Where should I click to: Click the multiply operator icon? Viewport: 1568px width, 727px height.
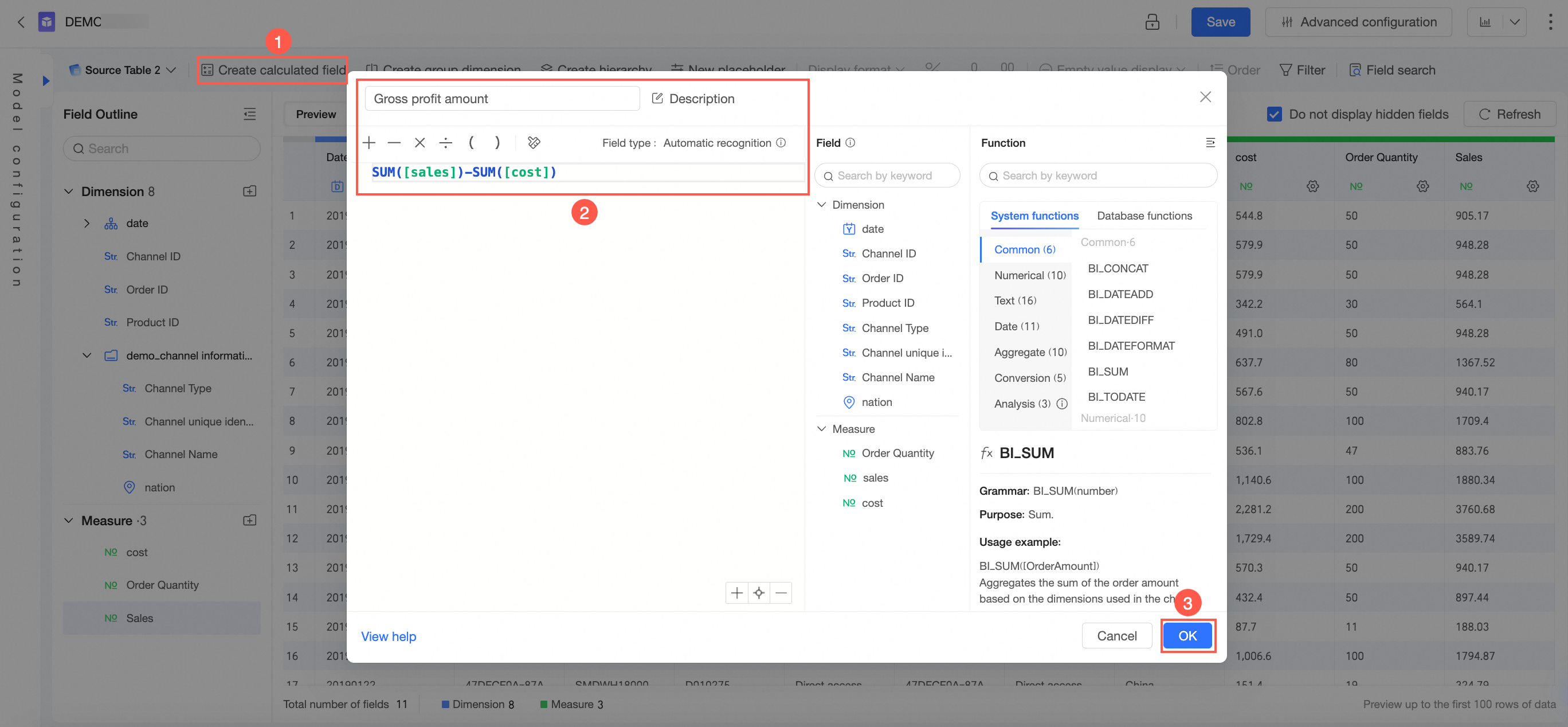[x=420, y=143]
